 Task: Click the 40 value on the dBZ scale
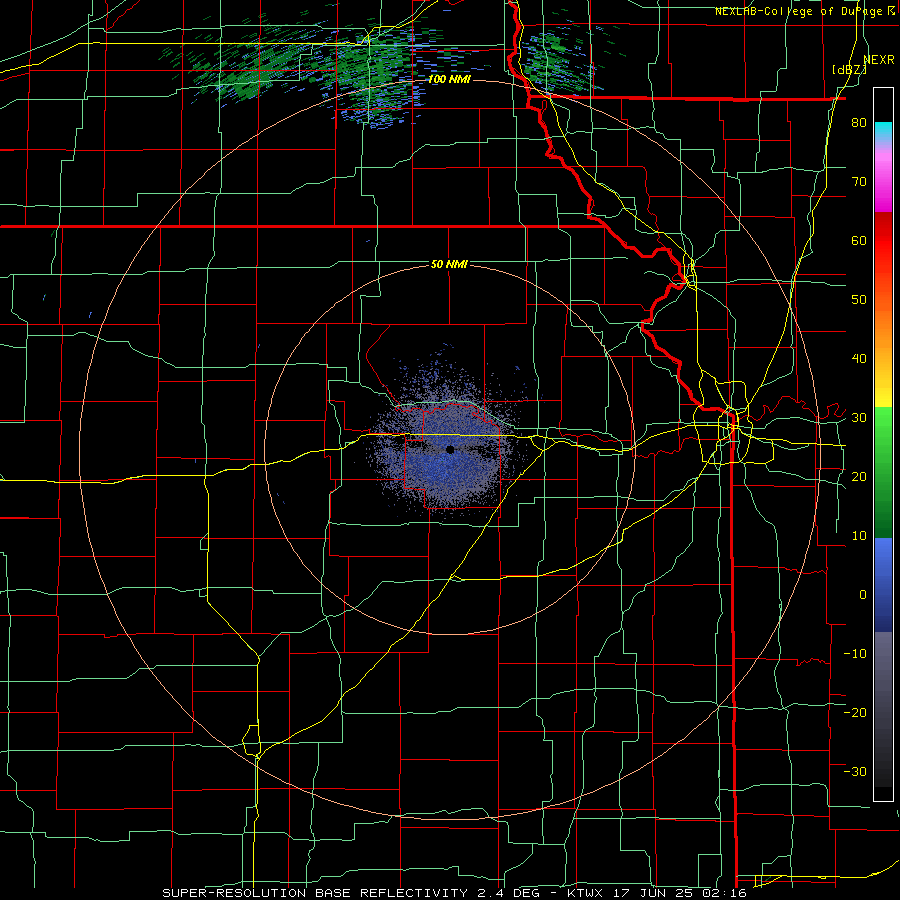(859, 359)
